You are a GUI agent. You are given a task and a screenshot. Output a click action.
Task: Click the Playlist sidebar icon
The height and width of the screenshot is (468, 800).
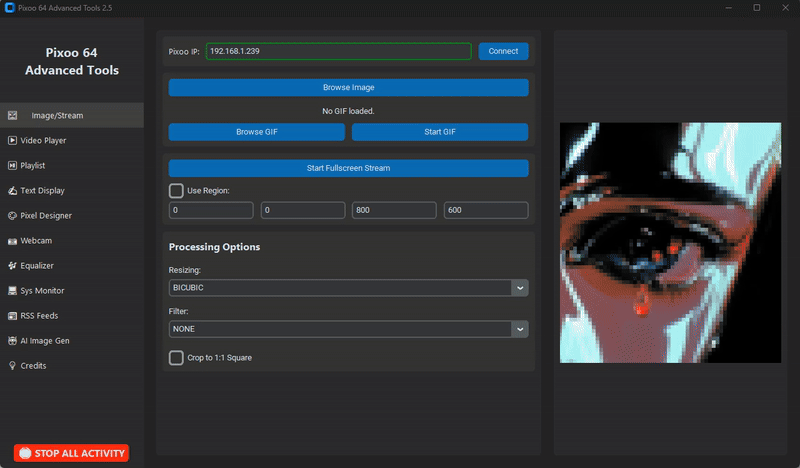pyautogui.click(x=12, y=165)
